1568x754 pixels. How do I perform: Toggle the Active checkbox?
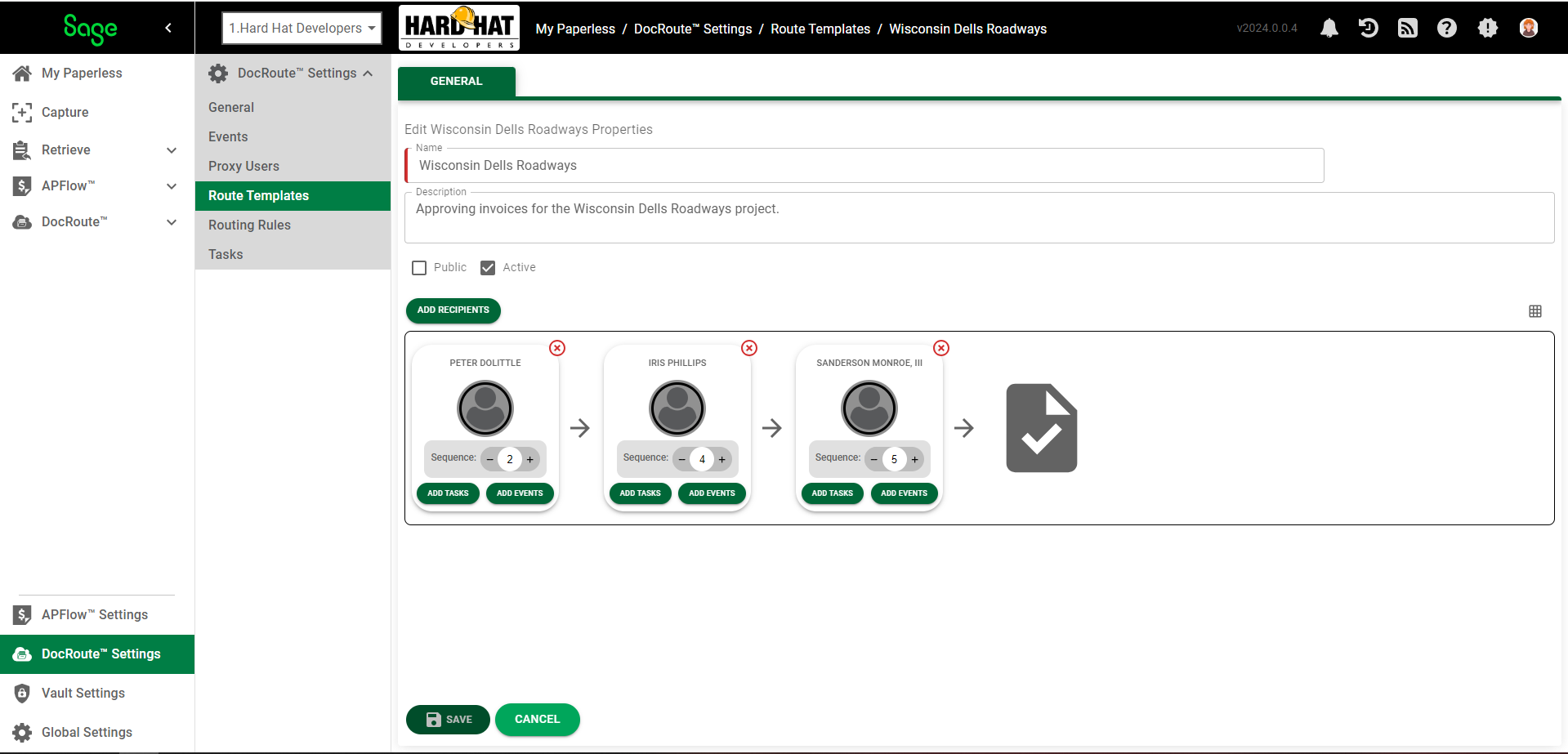[488, 268]
